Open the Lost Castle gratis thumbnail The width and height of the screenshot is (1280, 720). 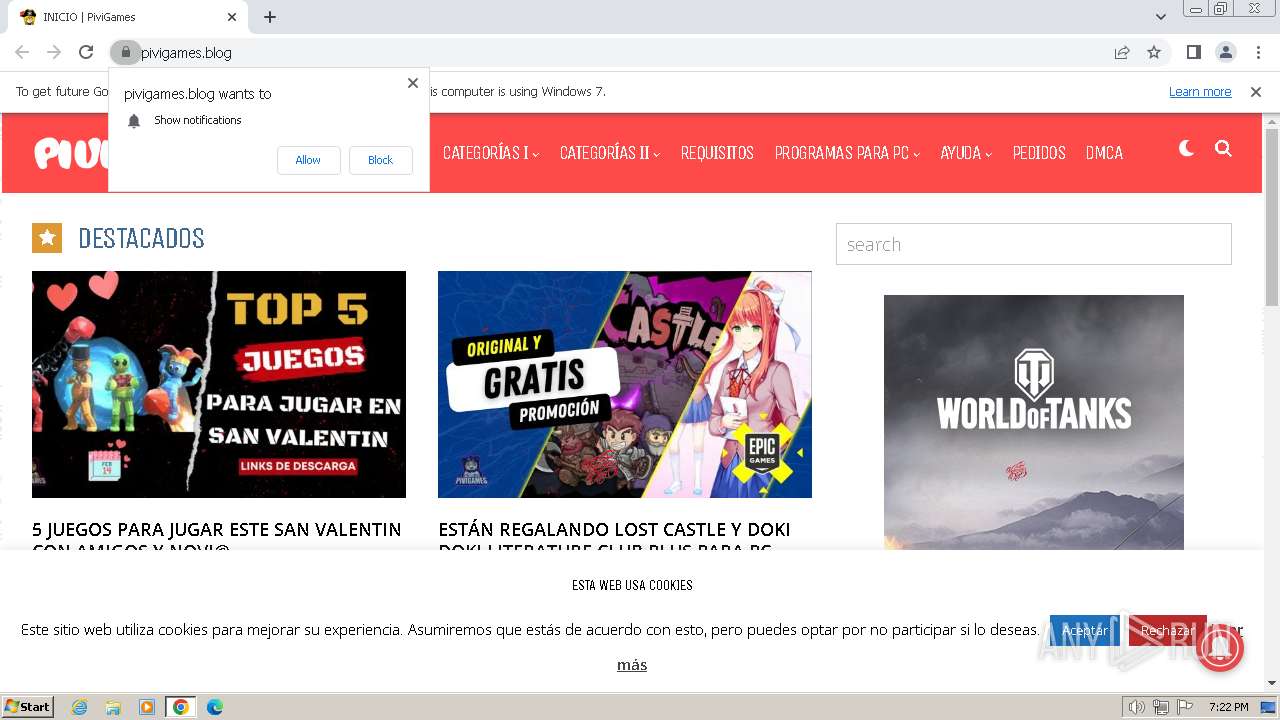pos(625,384)
